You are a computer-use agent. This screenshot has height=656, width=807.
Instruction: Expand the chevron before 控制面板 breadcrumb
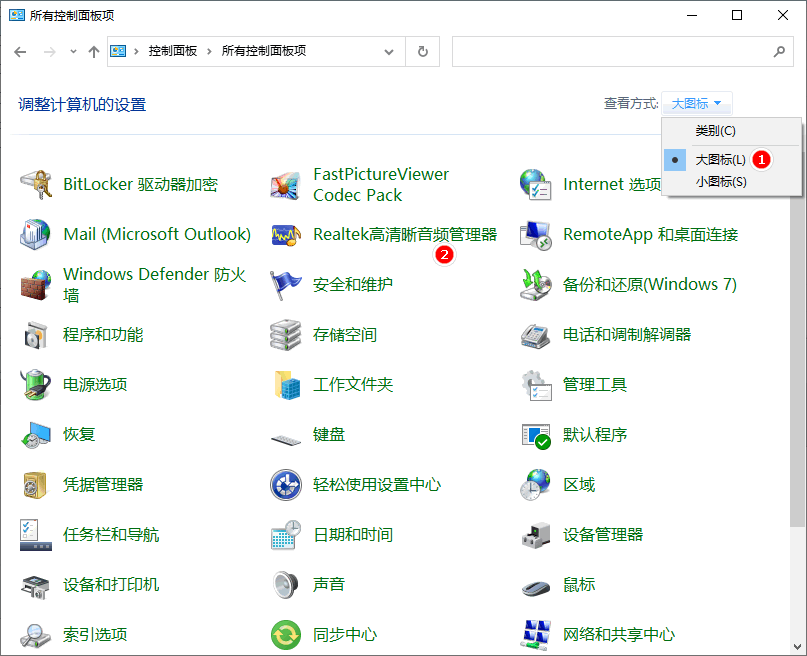point(136,51)
